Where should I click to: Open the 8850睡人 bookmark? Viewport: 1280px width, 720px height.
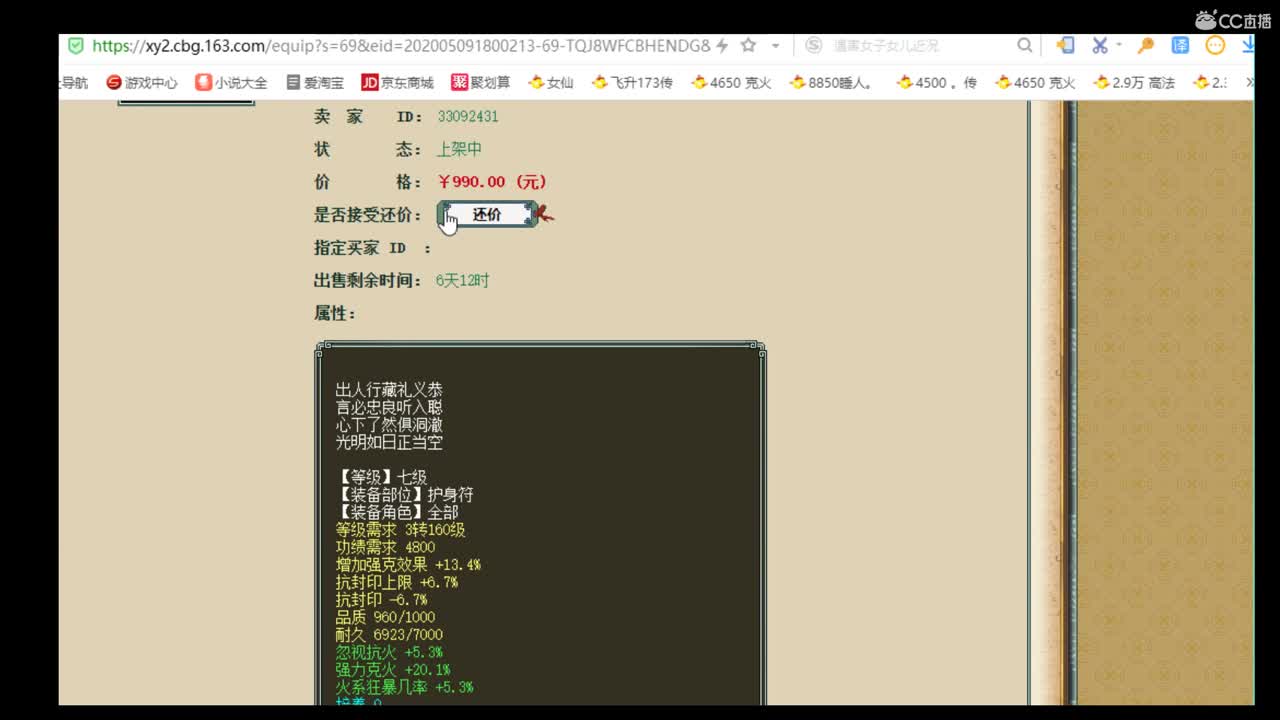(x=832, y=83)
